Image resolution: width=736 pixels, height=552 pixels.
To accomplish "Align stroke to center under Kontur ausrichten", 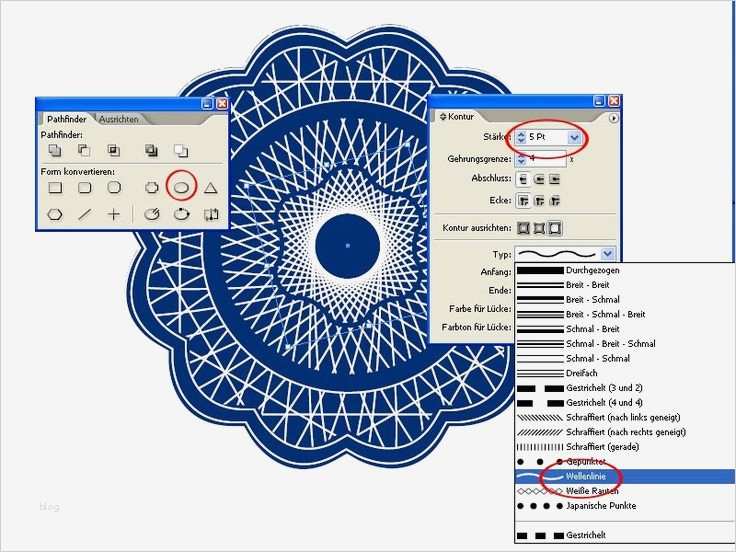I will pos(523,228).
